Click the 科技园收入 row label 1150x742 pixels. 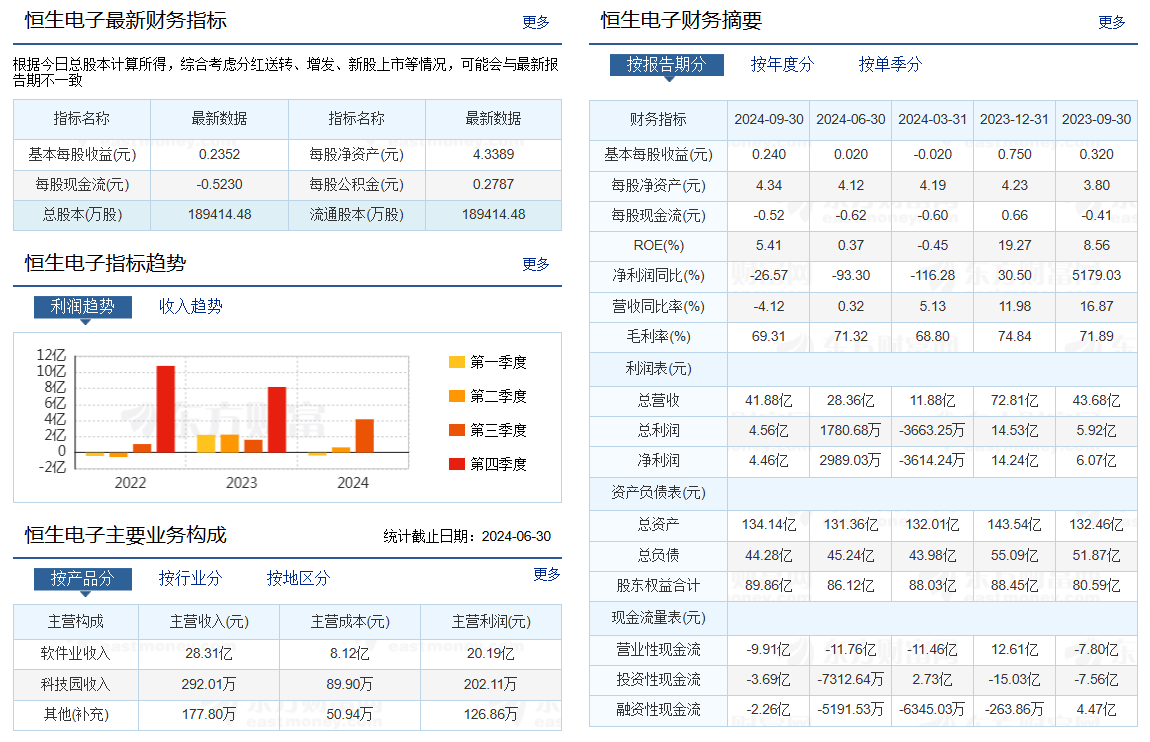click(x=76, y=685)
